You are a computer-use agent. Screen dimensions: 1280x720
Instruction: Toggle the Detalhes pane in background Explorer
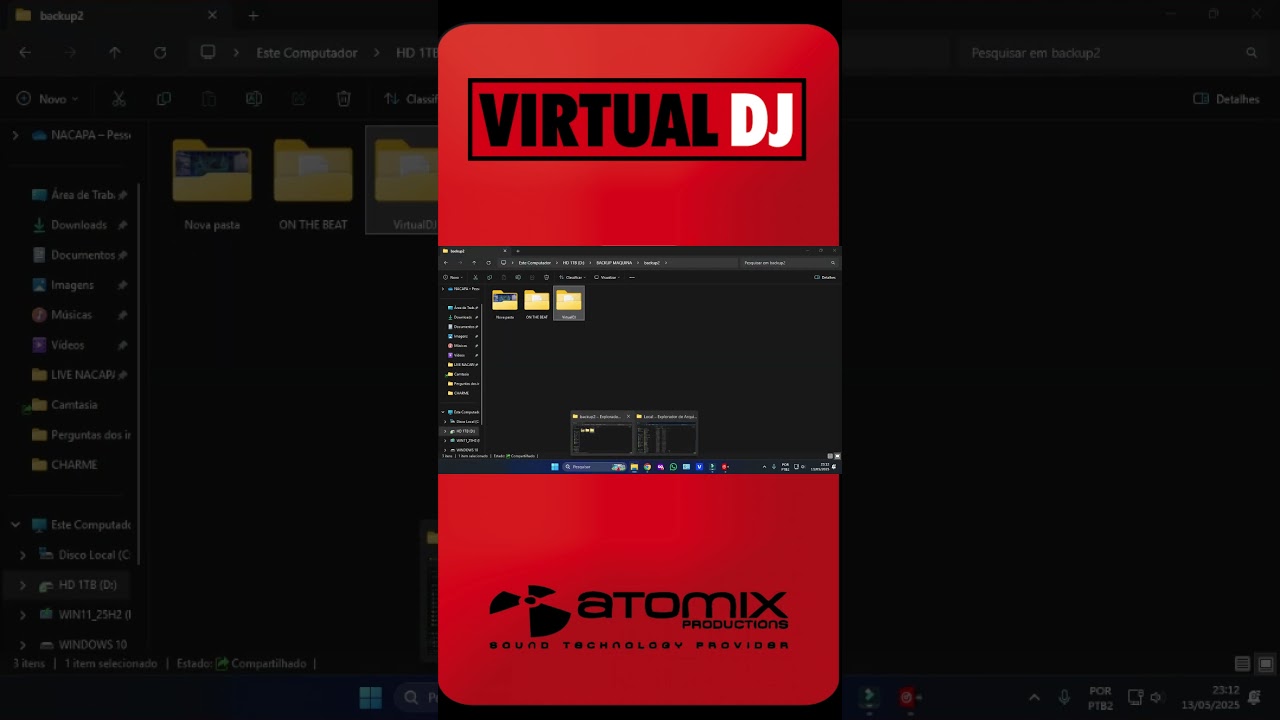tap(1226, 99)
